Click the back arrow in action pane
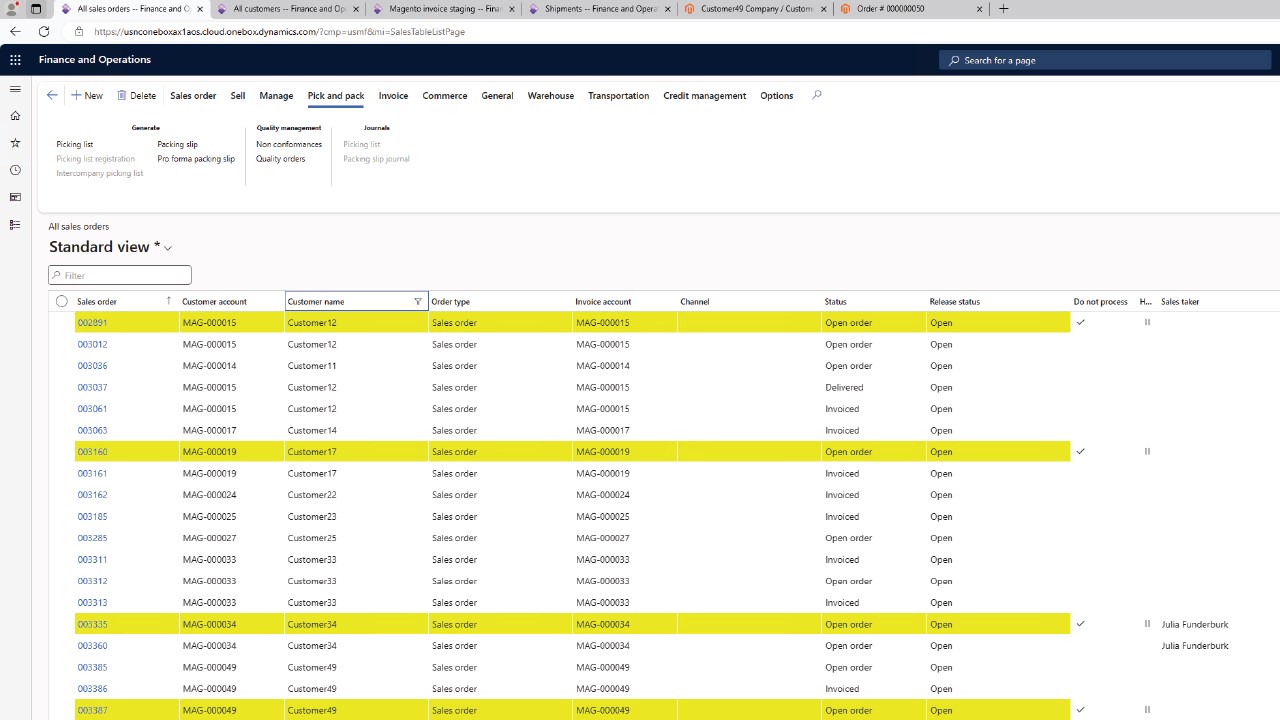1280x720 pixels. [52, 95]
